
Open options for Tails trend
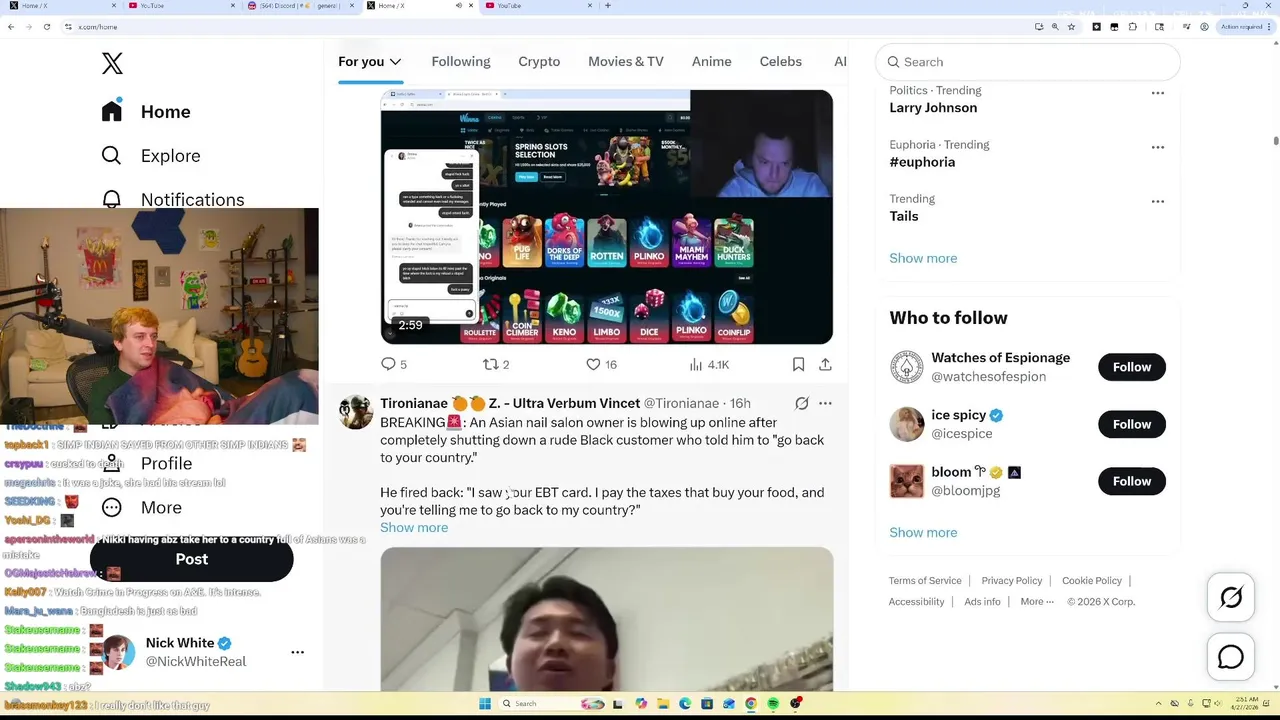pyautogui.click(x=1158, y=201)
